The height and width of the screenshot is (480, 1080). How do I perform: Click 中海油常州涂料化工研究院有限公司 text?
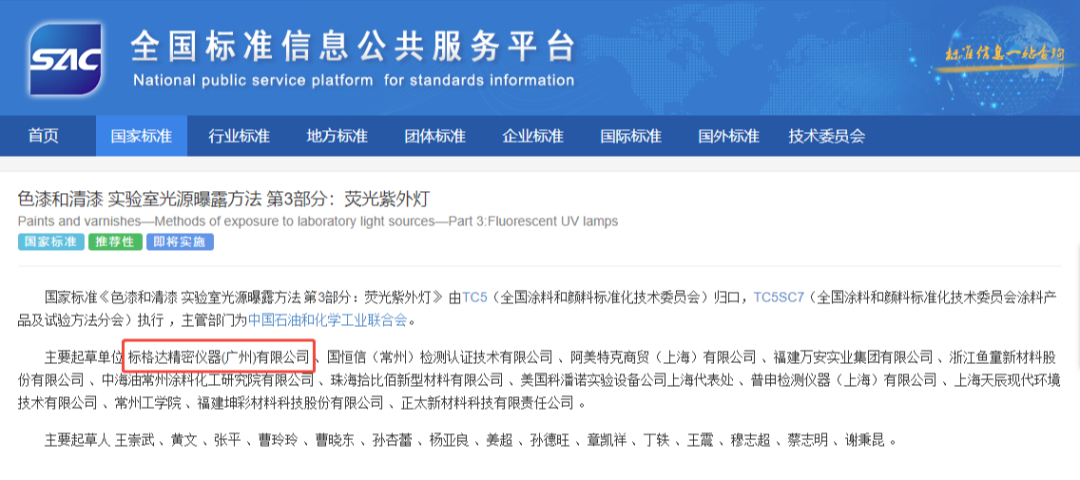point(207,379)
